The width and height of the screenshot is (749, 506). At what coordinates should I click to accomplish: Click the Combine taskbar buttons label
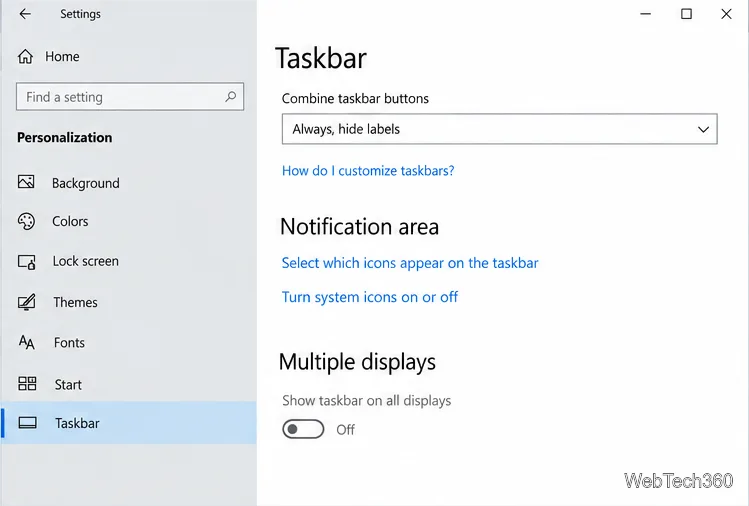coord(355,98)
